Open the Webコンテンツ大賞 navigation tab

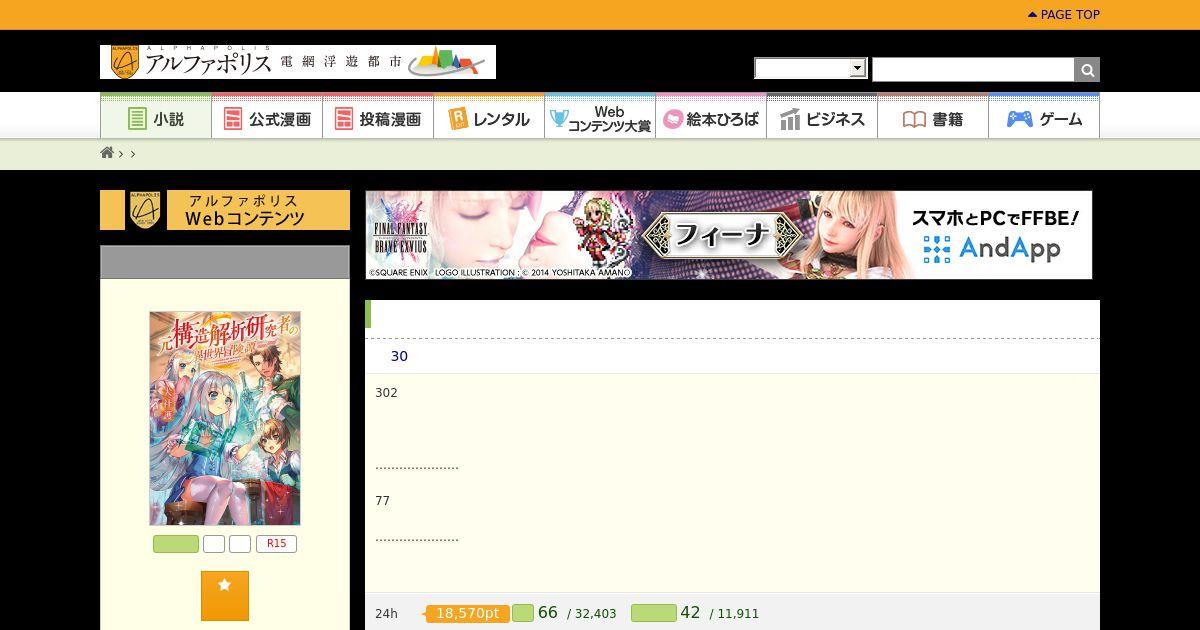pos(600,118)
